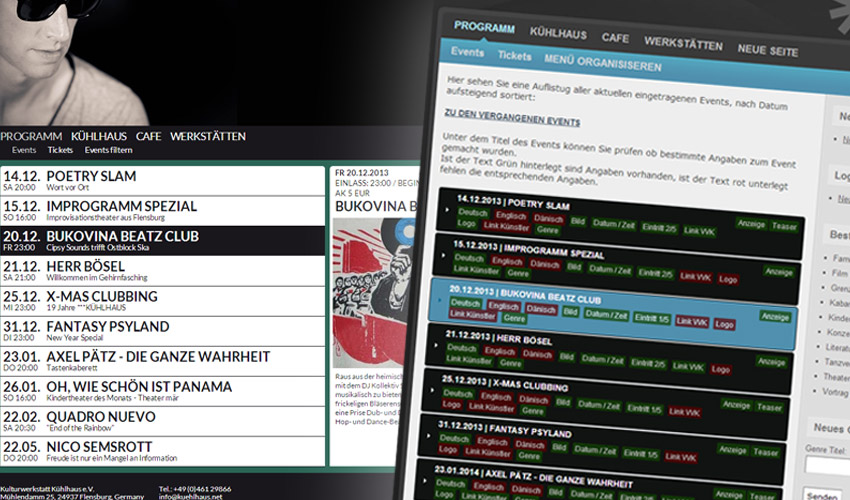Select Events filtern on the public site

click(x=108, y=150)
